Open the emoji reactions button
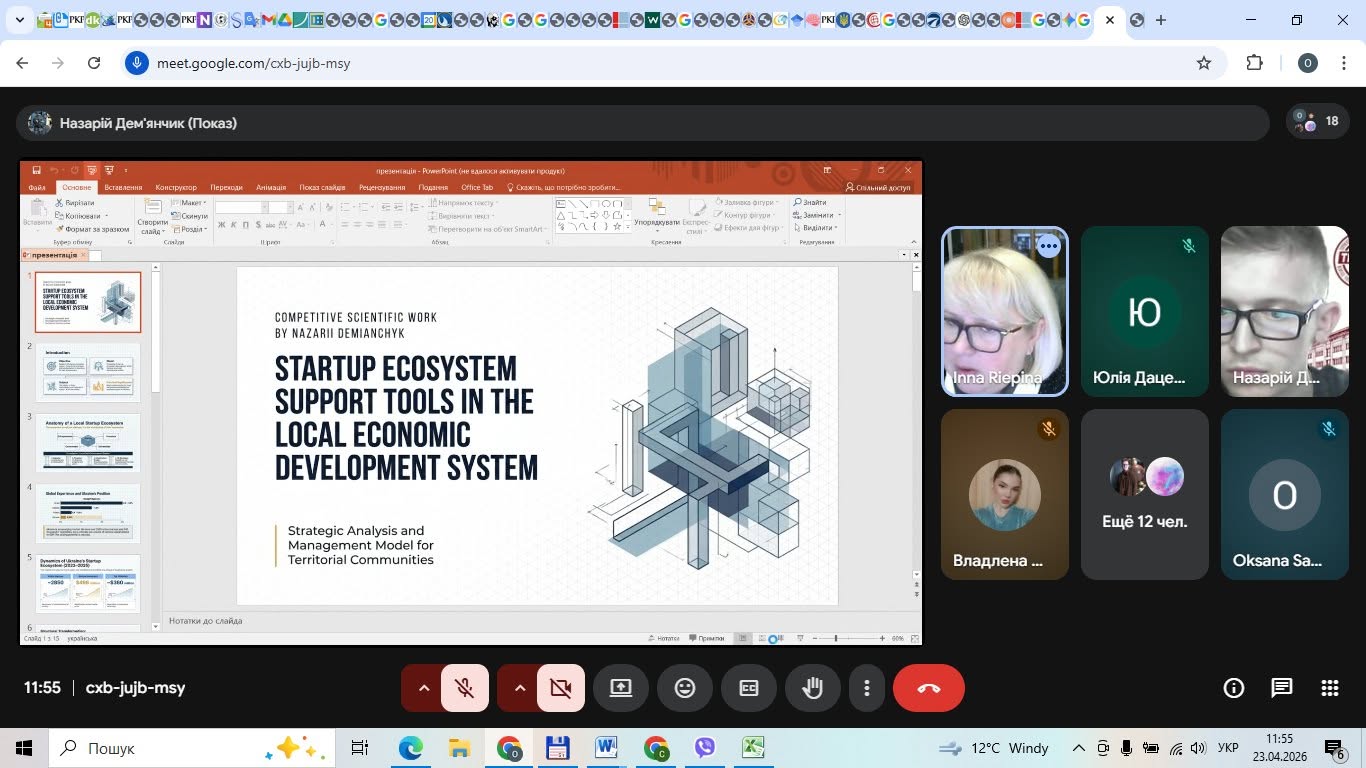1366x768 pixels. click(685, 688)
